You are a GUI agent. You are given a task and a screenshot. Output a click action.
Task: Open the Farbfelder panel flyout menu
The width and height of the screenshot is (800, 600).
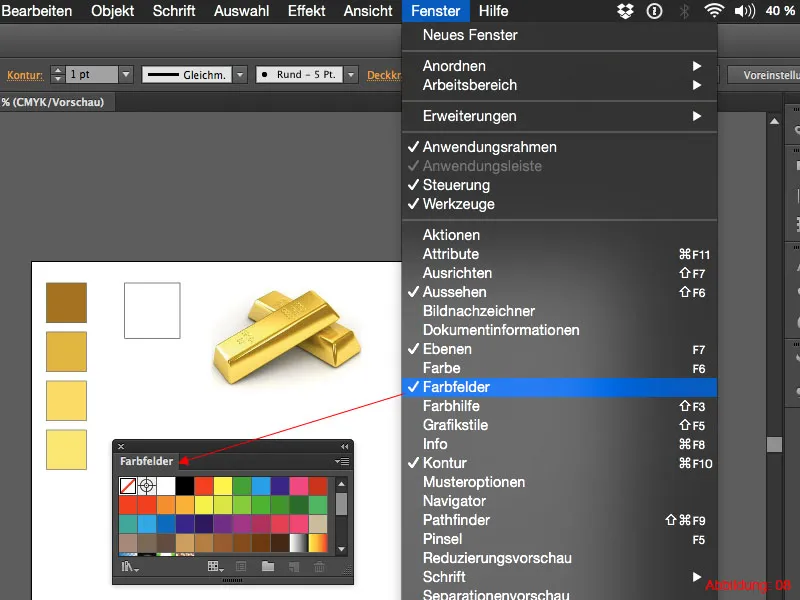342,461
